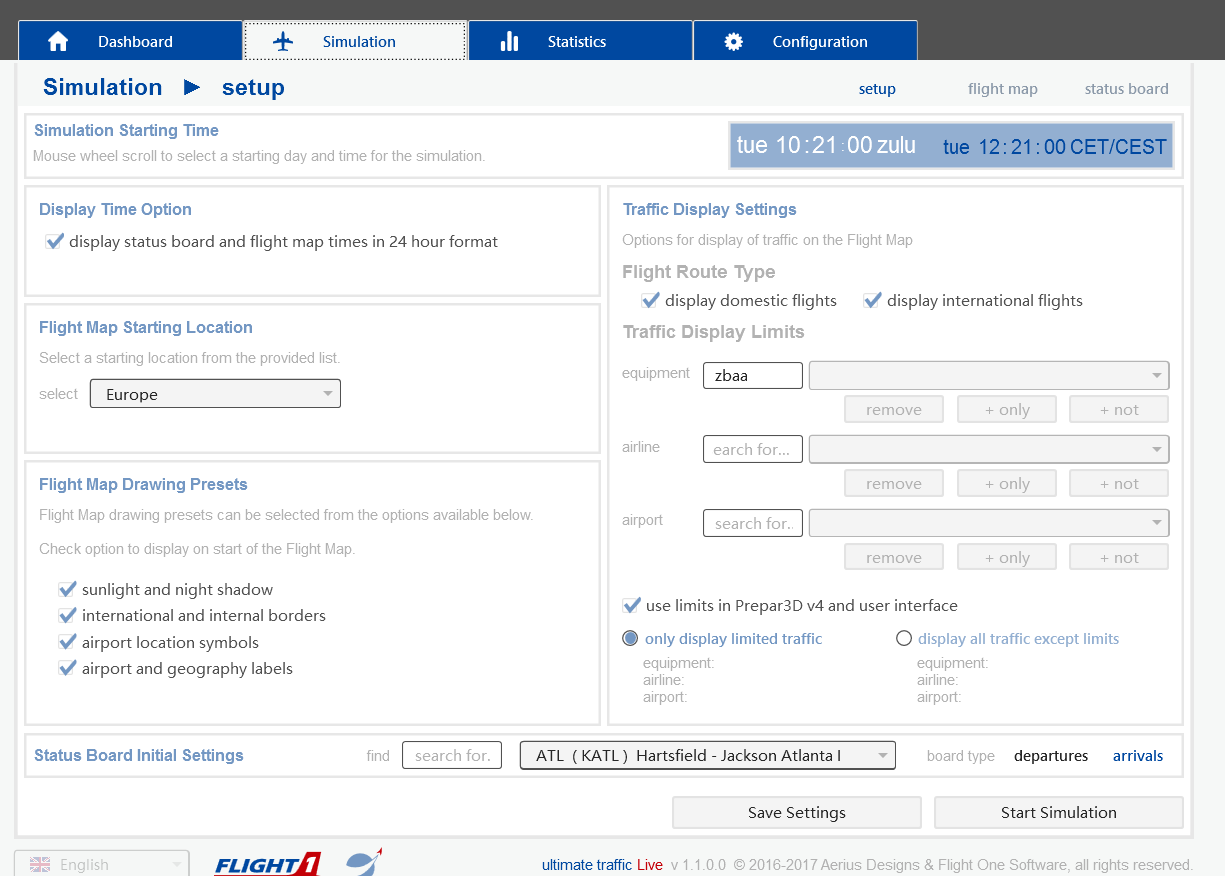Click the Aerius Designs logo in footer
Screen dimensions: 1225x876
pyautogui.click(x=364, y=862)
